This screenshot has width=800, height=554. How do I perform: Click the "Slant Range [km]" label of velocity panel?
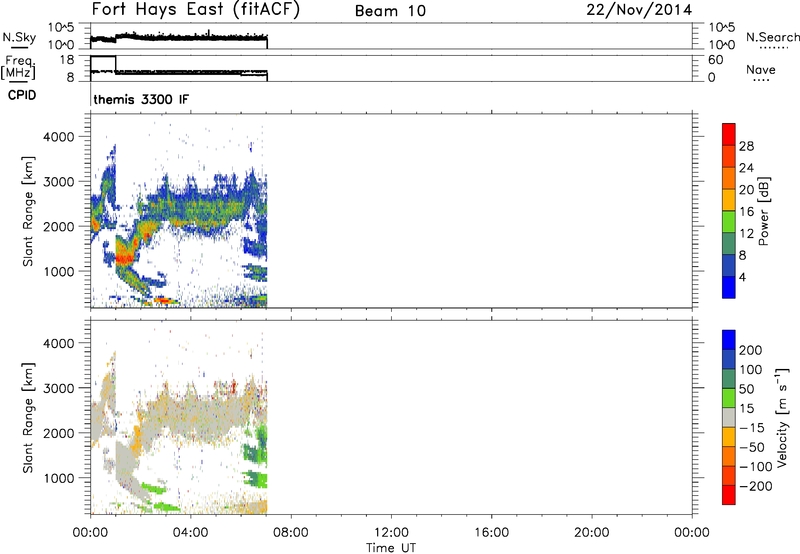pyautogui.click(x=28, y=418)
